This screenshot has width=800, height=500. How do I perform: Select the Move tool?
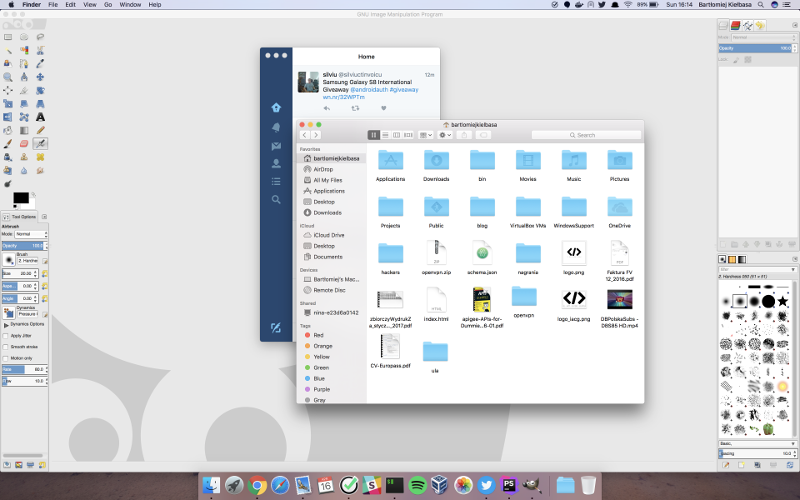coord(40,77)
